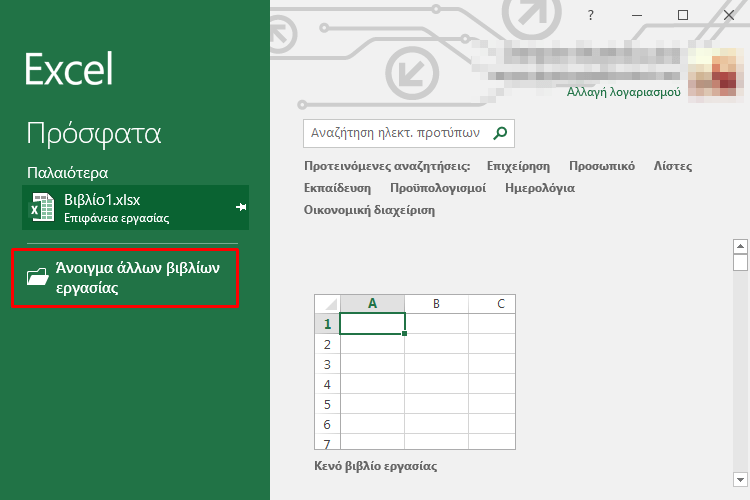Minimize the Excel window

coord(637,15)
